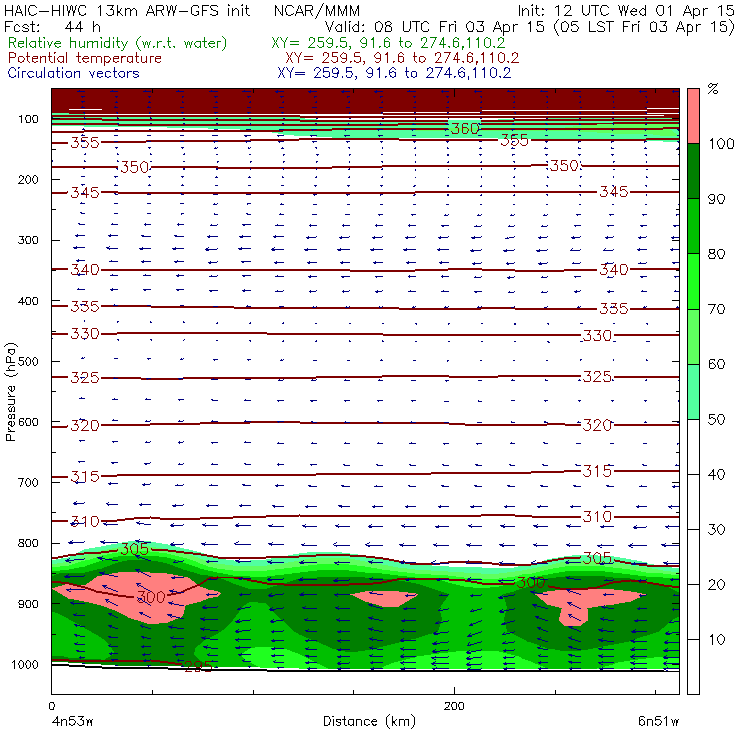Viewport: 740px width, 740px height.
Task: Click "Init: 12 UTC Wed 01 Apr 15"
Action: [x=626, y=11]
